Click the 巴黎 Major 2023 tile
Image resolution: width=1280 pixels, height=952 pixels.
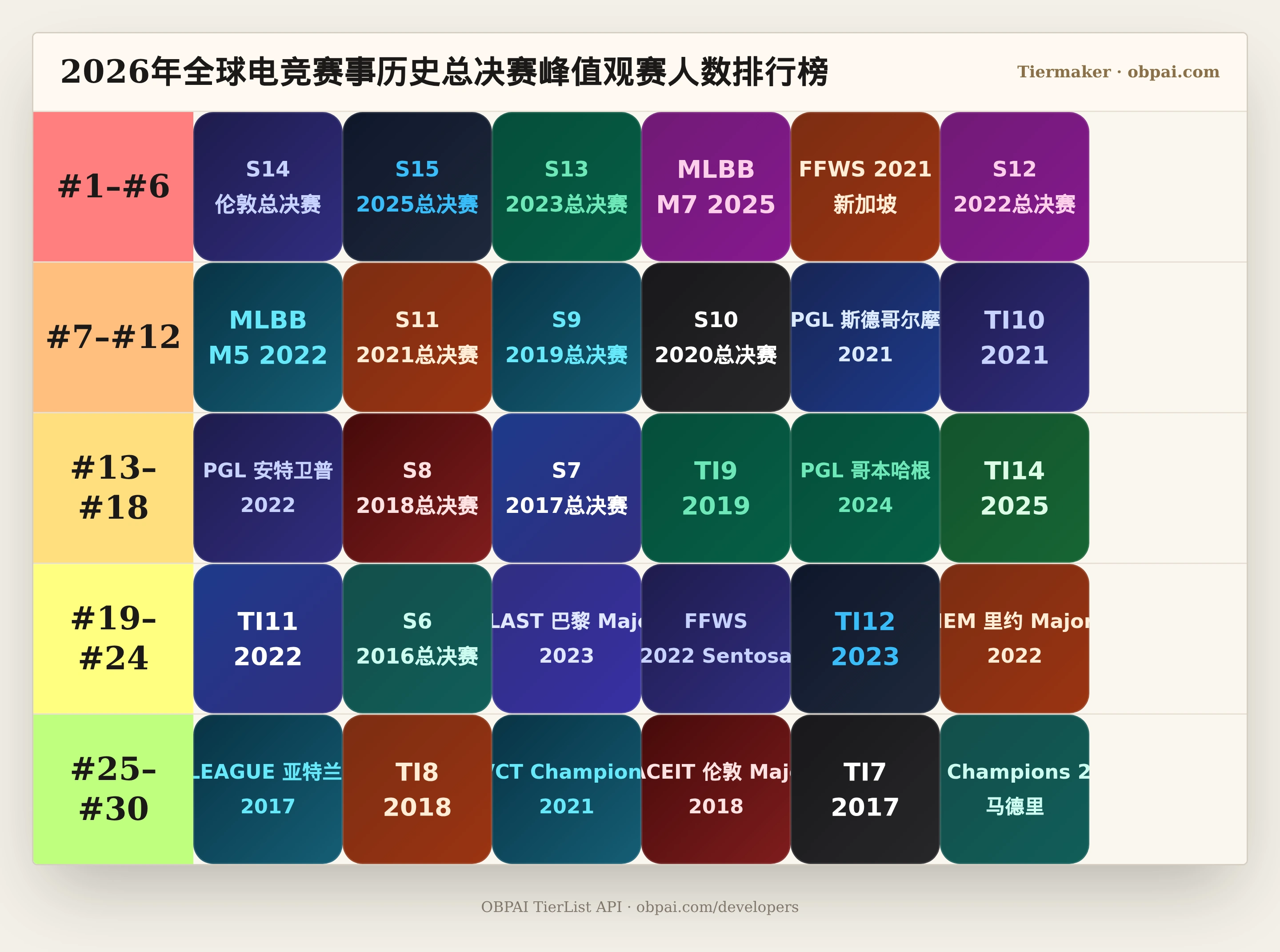567,639
